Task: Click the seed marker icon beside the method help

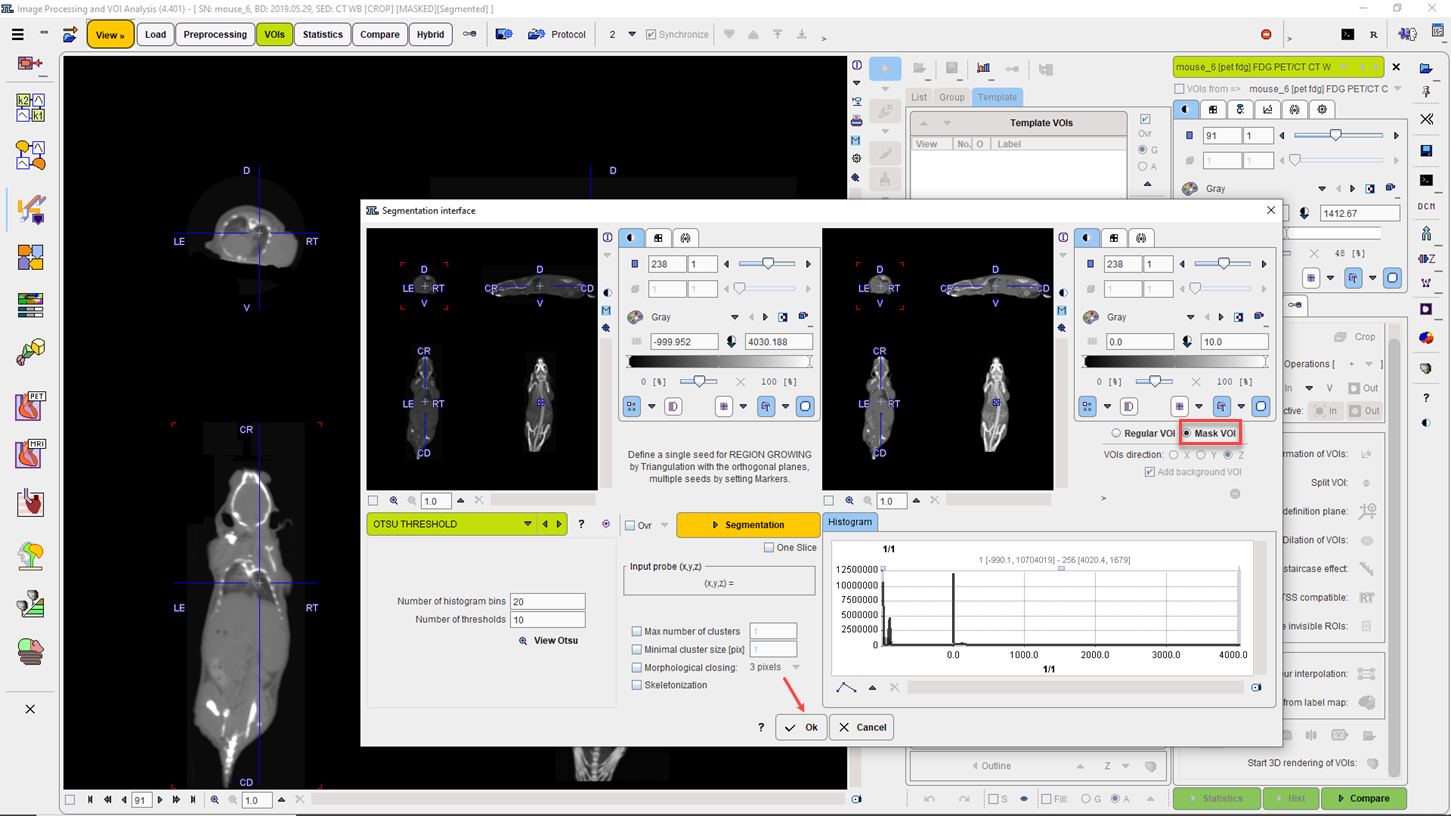Action: point(606,524)
